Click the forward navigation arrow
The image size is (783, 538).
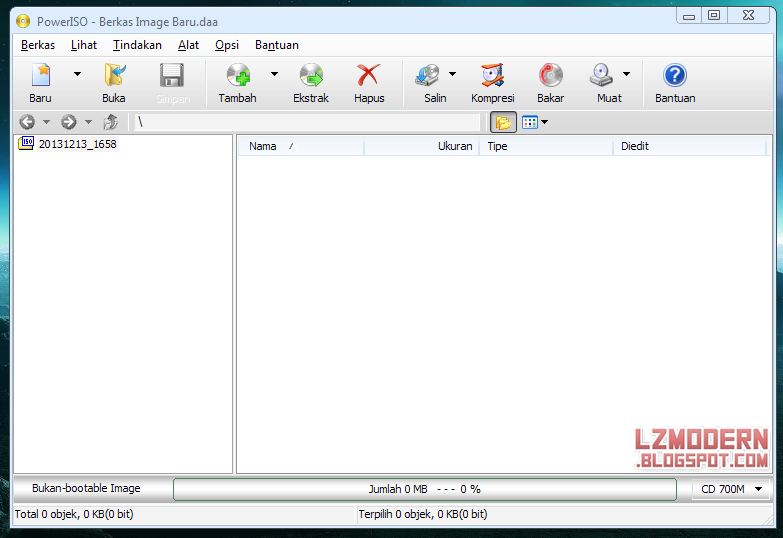tap(69, 122)
